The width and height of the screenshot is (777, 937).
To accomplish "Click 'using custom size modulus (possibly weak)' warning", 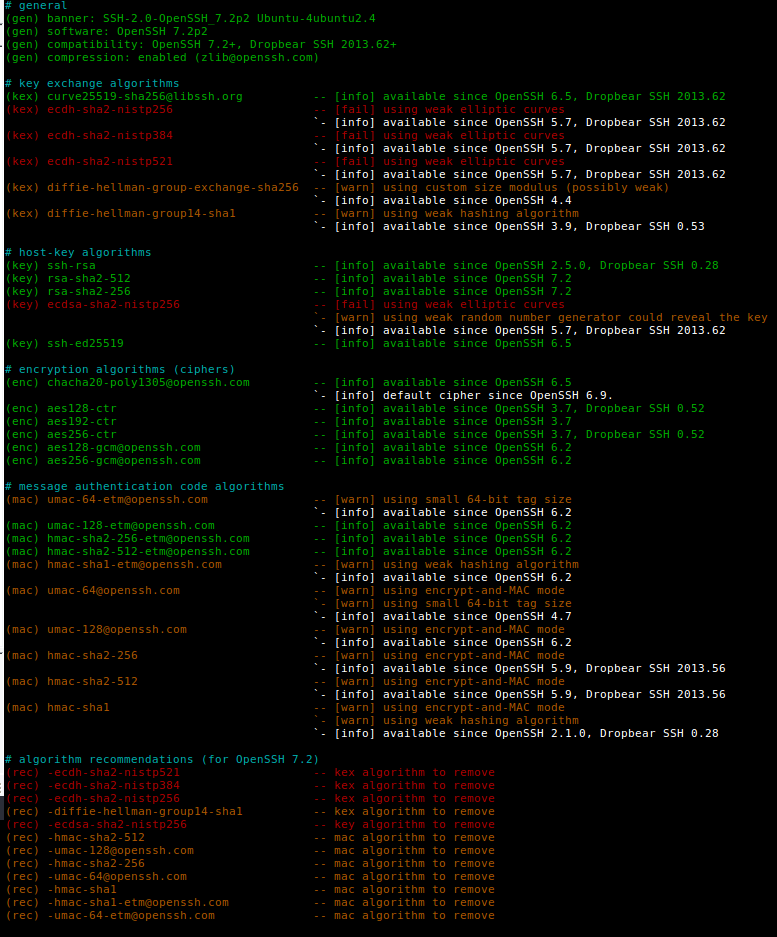I will click(x=526, y=188).
